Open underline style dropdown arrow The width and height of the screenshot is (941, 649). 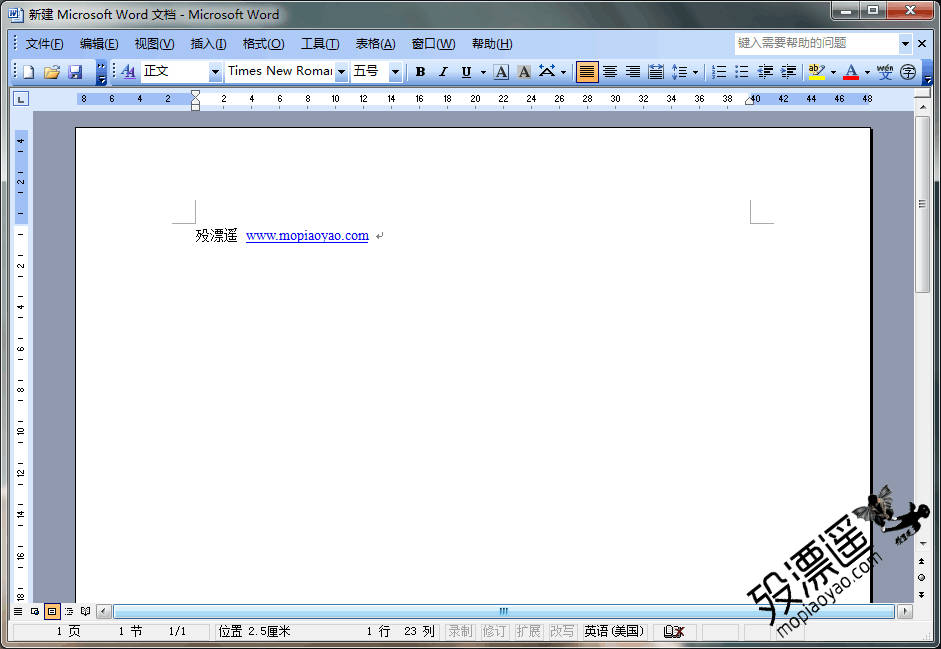483,72
